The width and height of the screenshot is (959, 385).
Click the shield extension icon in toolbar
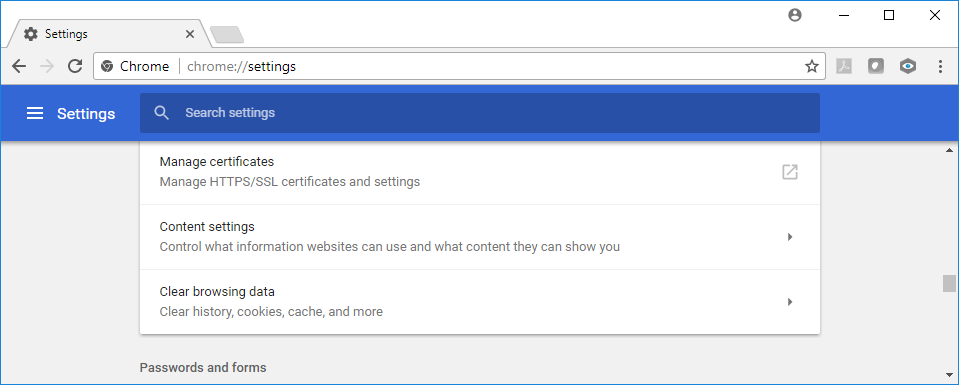[x=876, y=66]
